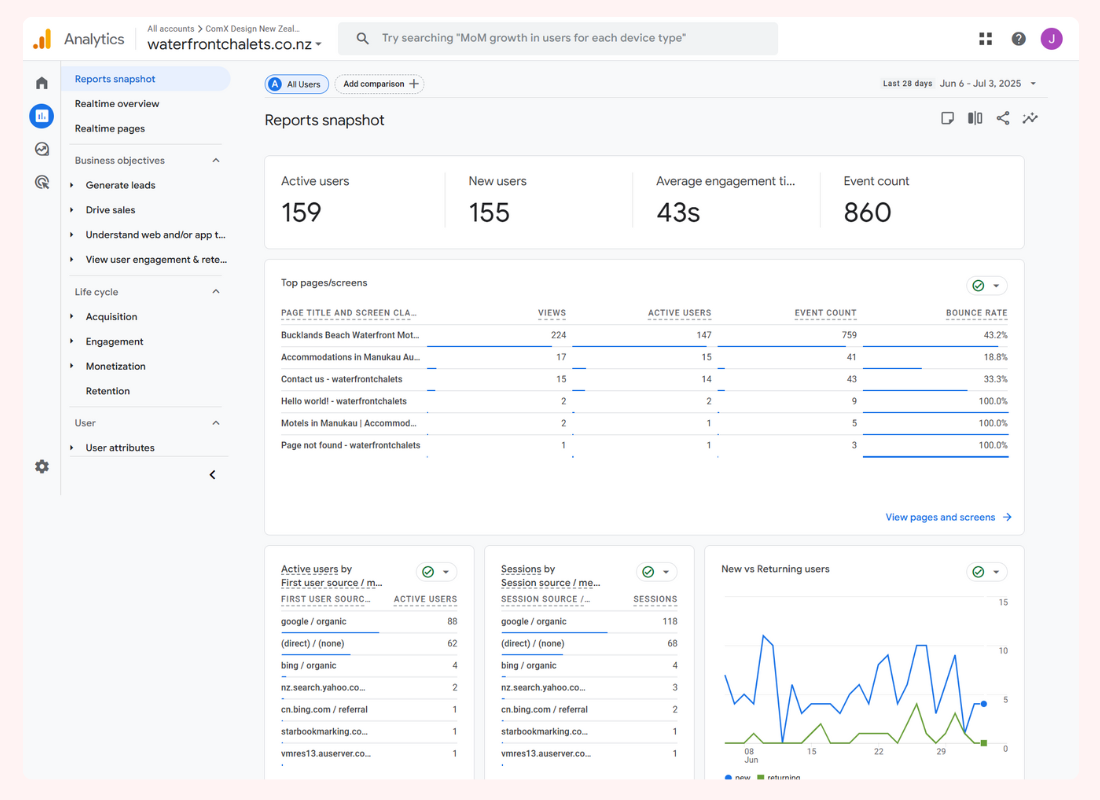
Task: Open the Help question mark icon
Action: point(1019,39)
